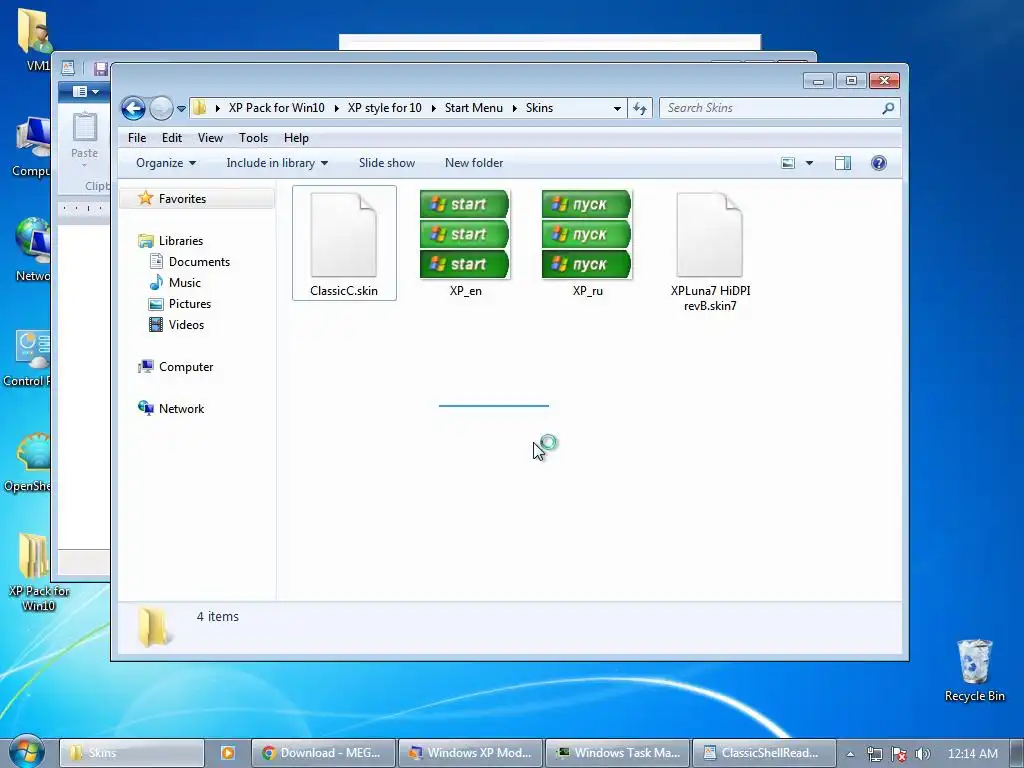
Task: Open Explorer help via question mark icon
Action: (879, 163)
